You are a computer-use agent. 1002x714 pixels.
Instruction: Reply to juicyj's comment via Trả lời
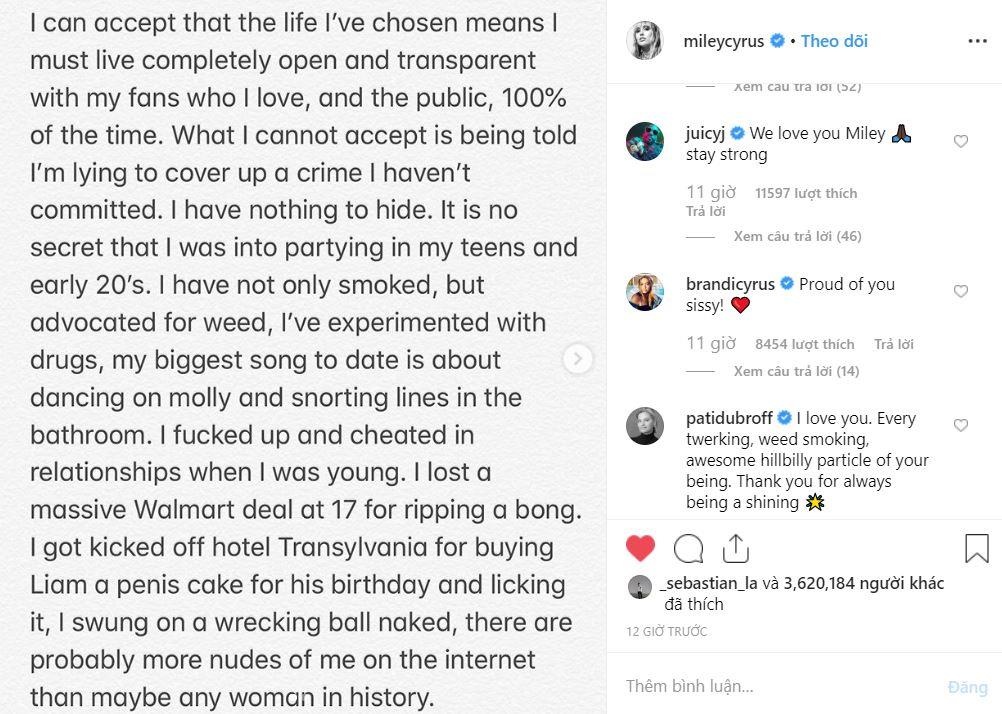706,211
